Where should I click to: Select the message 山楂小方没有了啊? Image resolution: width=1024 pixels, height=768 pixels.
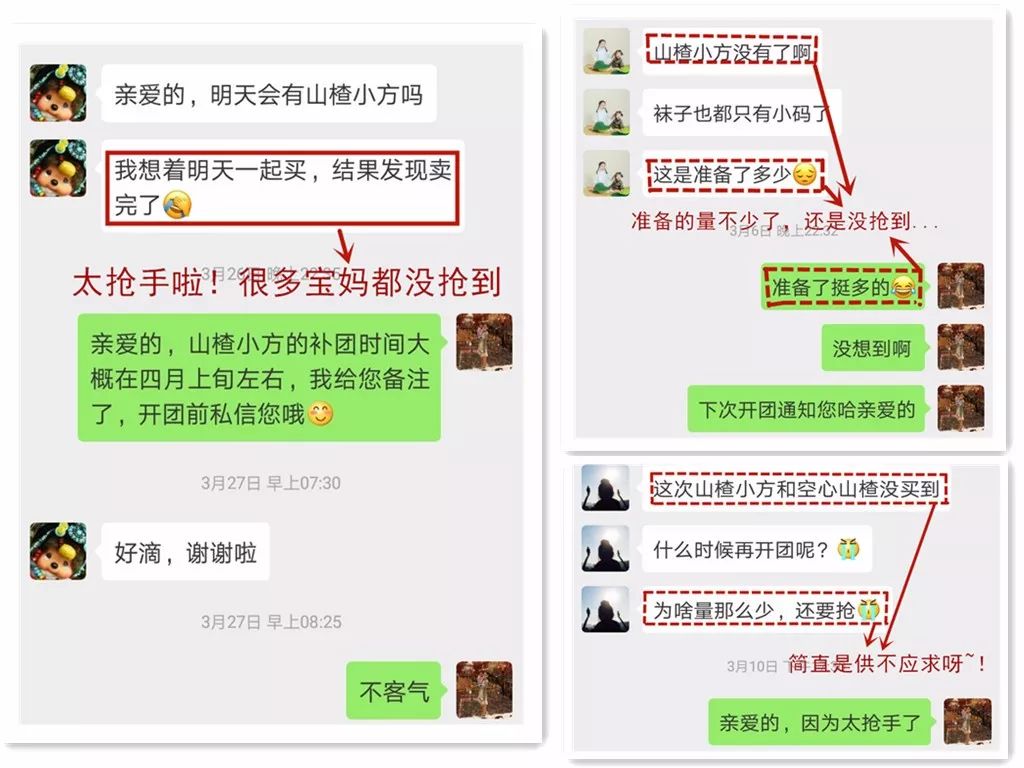coord(731,51)
